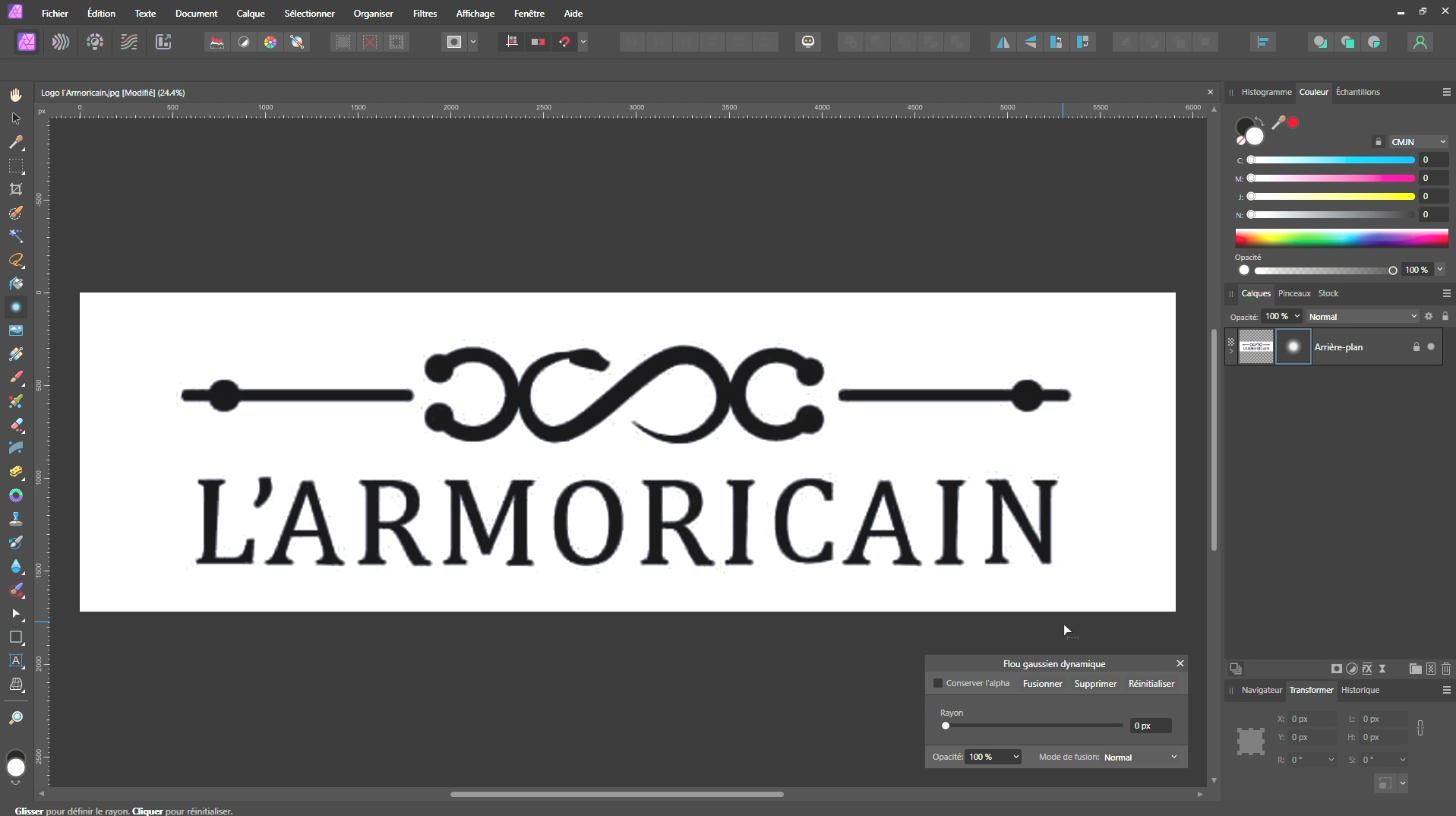Viewport: 1456px width, 816px height.
Task: Open the CMJN color model dropdown
Action: point(1417,142)
